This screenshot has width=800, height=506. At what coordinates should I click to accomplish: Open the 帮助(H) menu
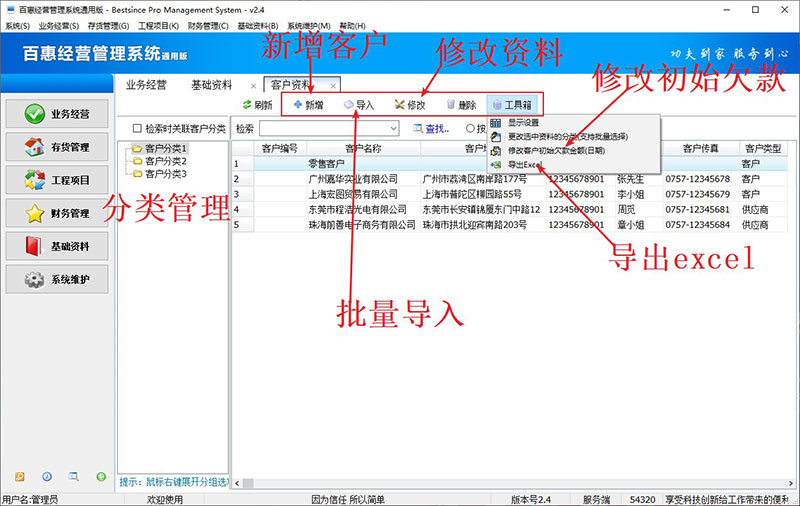[352, 26]
